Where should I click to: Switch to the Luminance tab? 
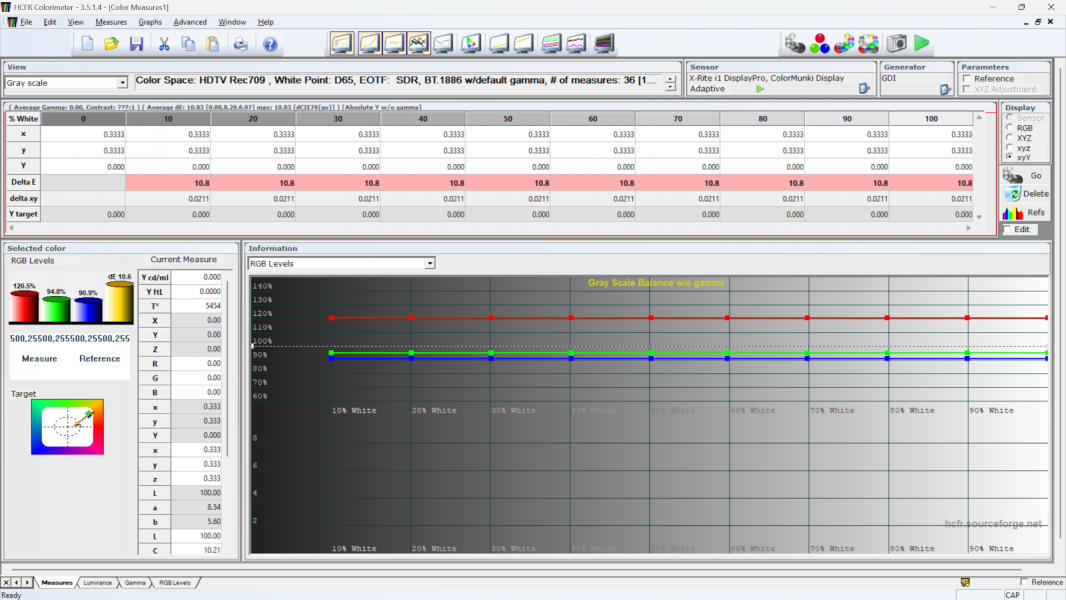coord(97,582)
